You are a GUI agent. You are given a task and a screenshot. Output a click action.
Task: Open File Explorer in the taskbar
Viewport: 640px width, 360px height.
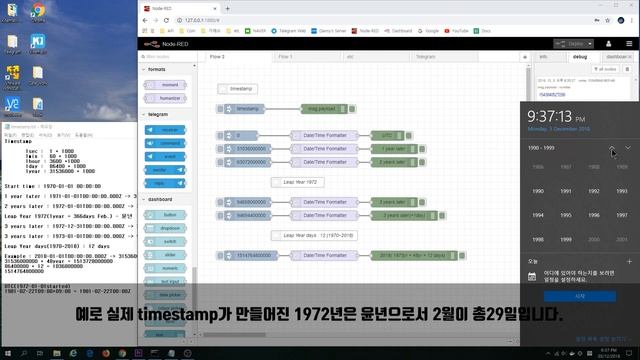(57, 353)
